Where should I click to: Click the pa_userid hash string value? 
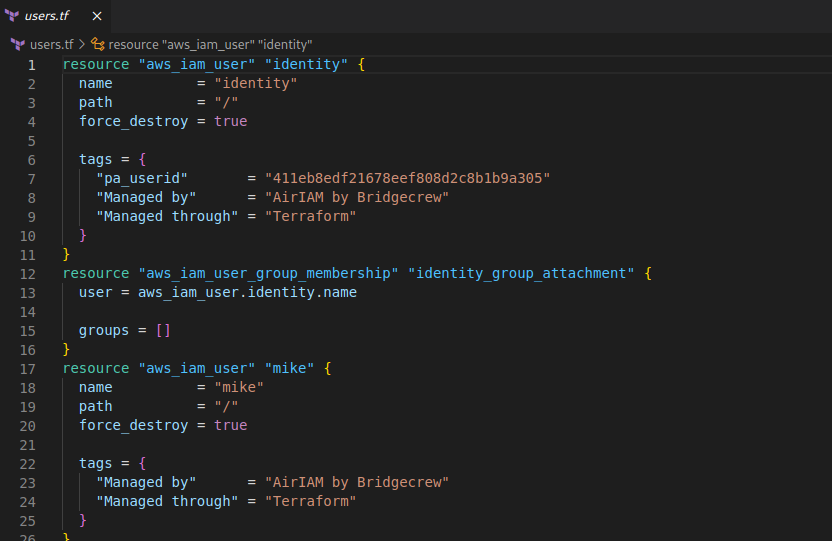(x=407, y=178)
